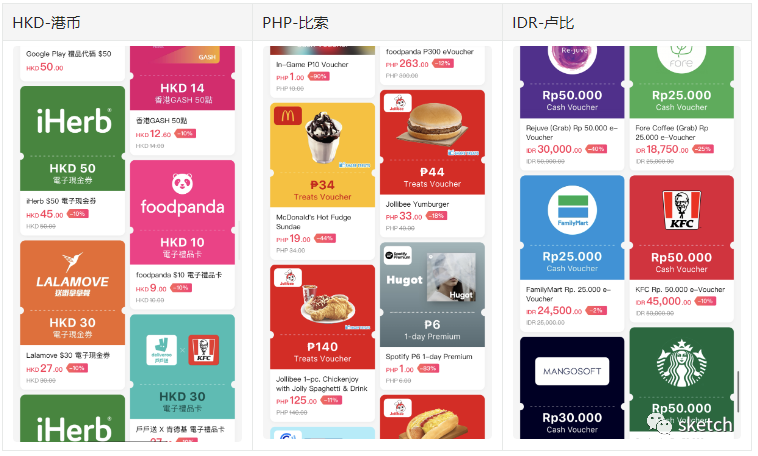Select the Mangosoft logo badge
The image size is (758, 456).
572,371
